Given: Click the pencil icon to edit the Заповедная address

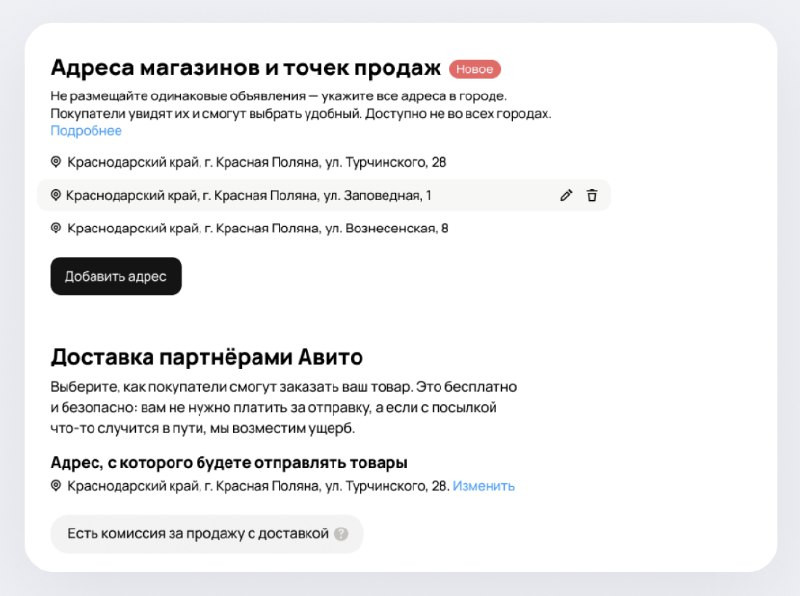Looking at the screenshot, I should pyautogui.click(x=567, y=195).
